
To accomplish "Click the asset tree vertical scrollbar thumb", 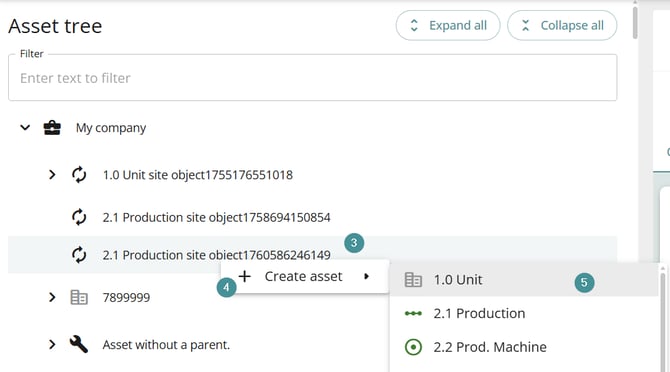I will coord(635,22).
